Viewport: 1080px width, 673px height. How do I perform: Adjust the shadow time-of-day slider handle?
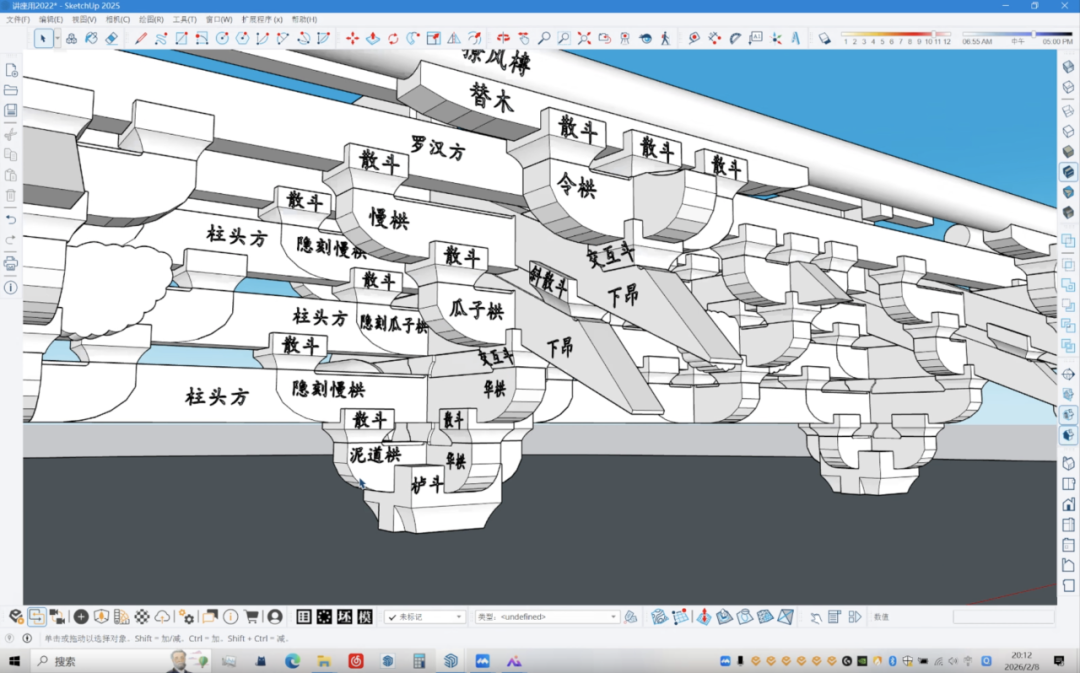point(1033,33)
